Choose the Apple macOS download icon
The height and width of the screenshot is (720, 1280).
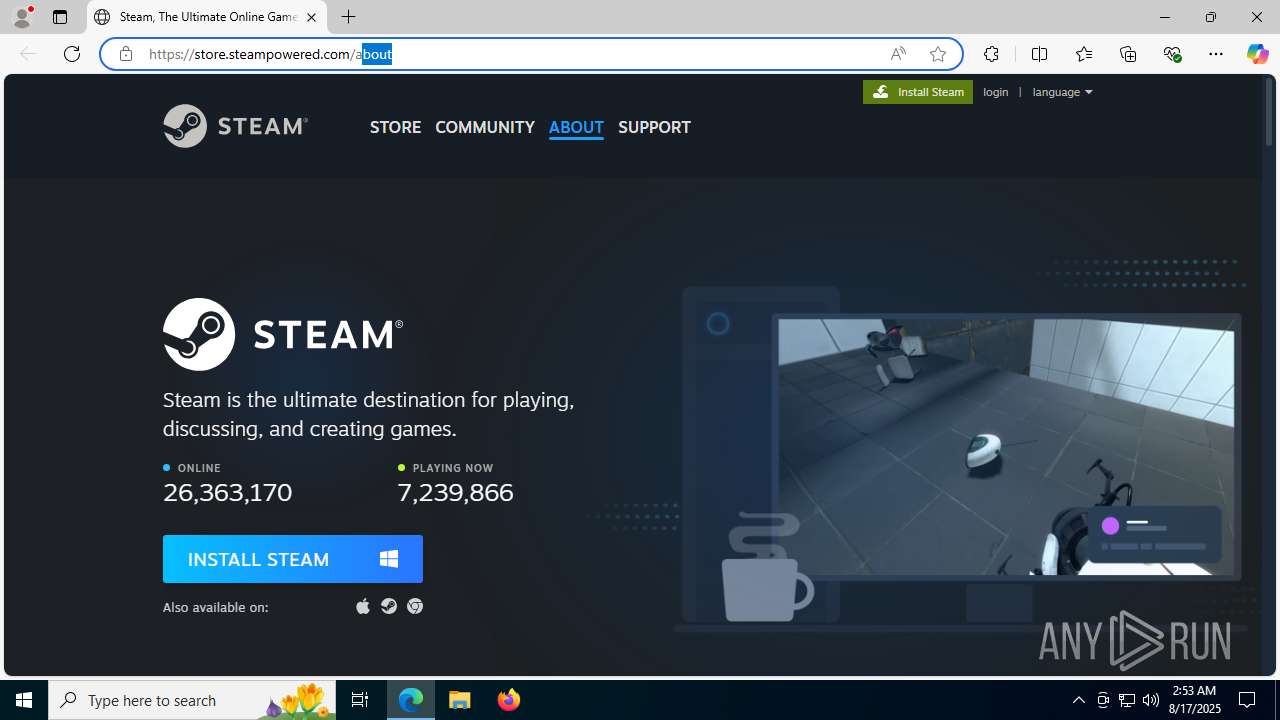363,606
